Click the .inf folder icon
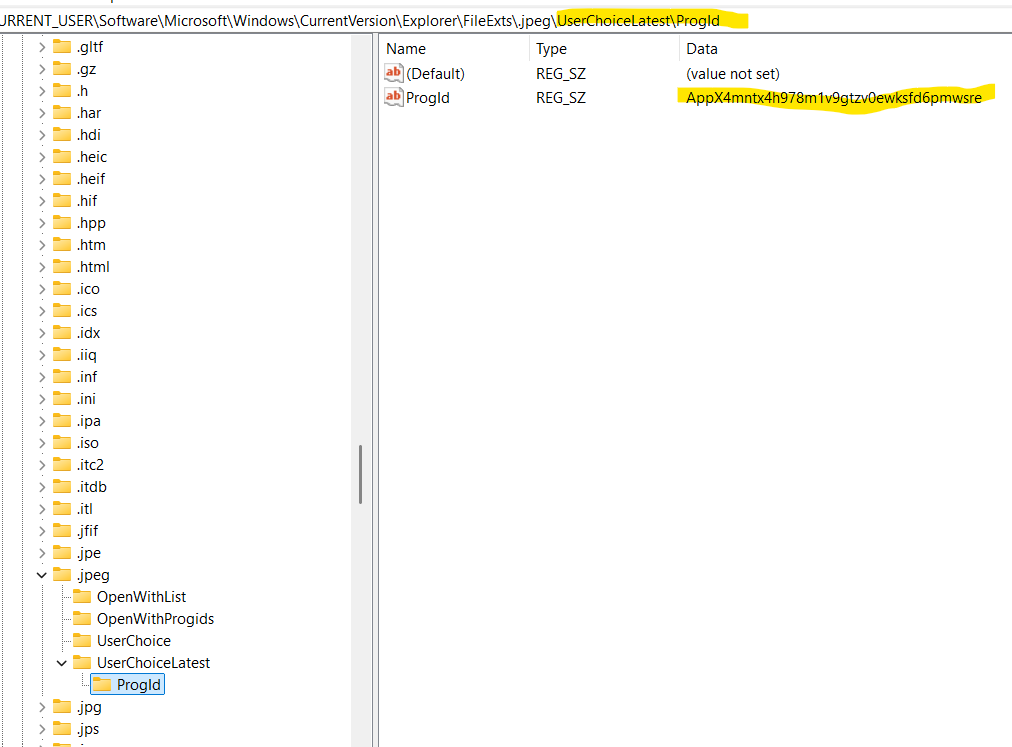 click(62, 376)
